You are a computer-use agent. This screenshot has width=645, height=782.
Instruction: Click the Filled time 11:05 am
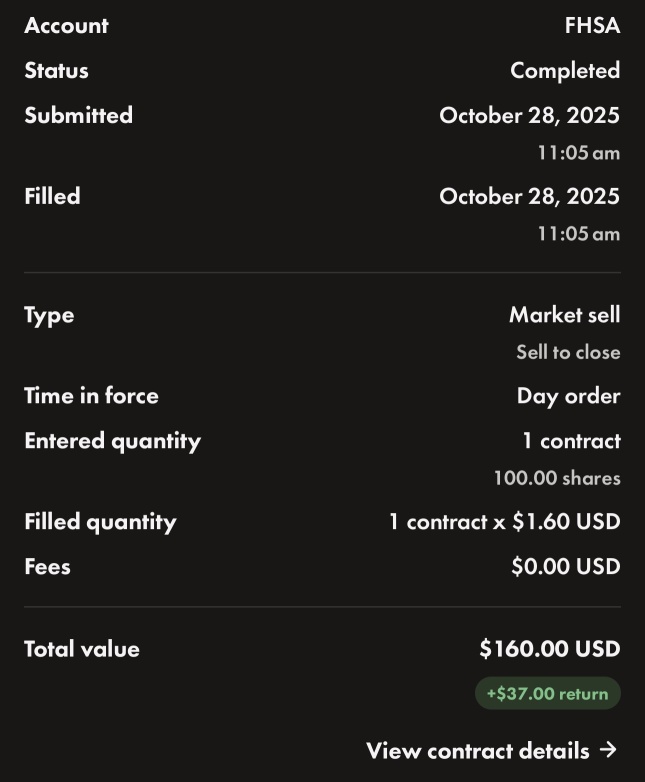point(579,233)
